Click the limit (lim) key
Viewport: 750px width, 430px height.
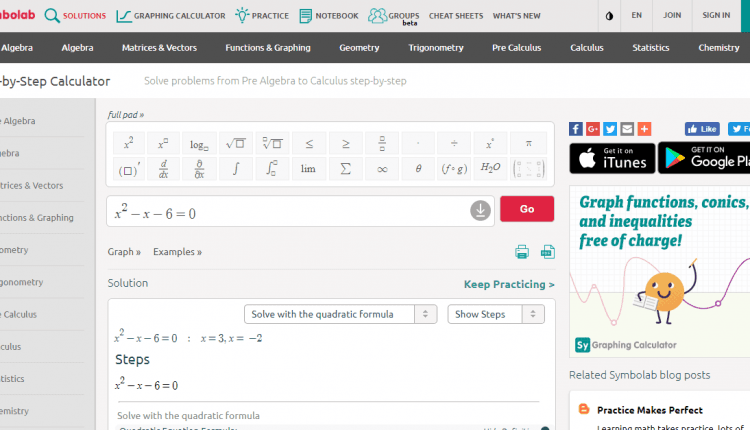pyautogui.click(x=308, y=169)
